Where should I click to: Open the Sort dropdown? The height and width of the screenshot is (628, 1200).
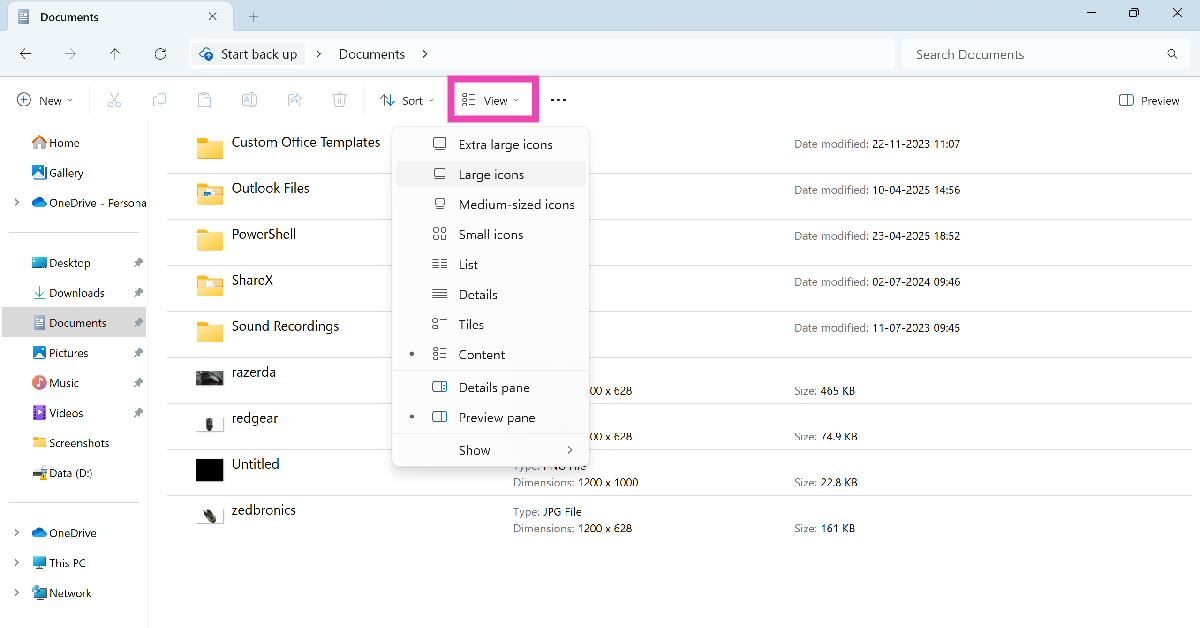tap(407, 100)
